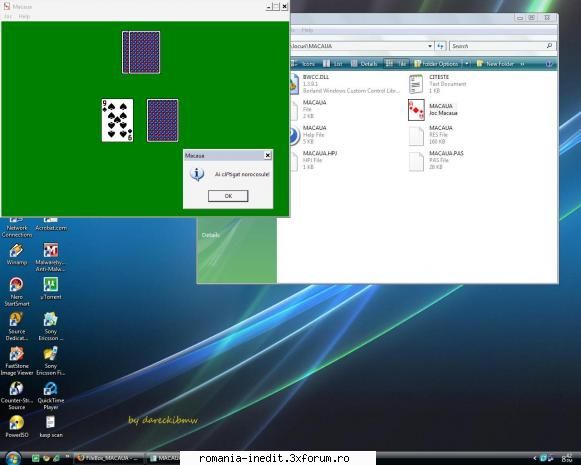Open the Help menu in Macaua game
581x465 pixels.
(x=24, y=16)
